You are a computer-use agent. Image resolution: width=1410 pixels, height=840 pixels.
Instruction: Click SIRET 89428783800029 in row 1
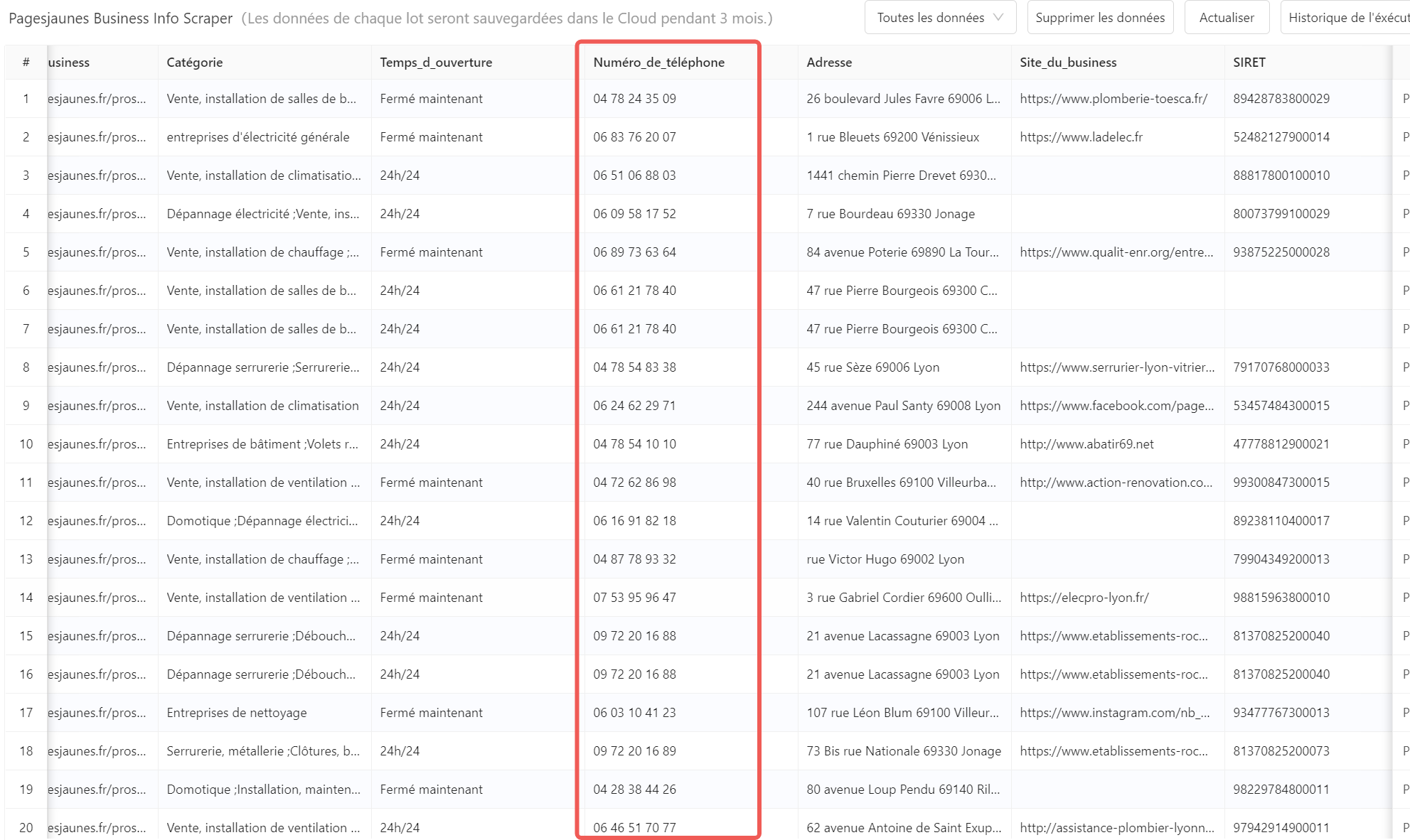pyautogui.click(x=1281, y=99)
